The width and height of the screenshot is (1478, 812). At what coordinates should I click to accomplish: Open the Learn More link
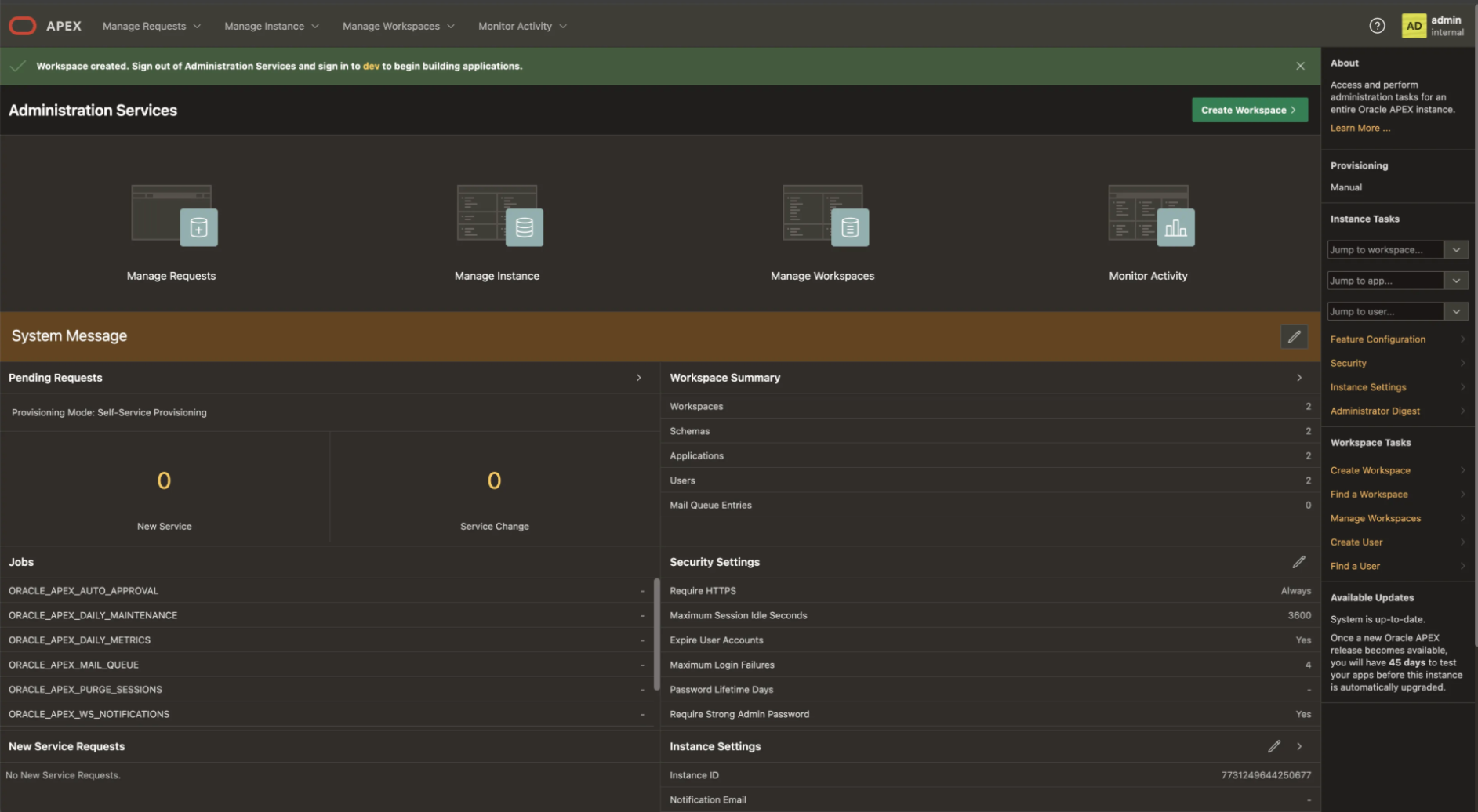(1360, 128)
